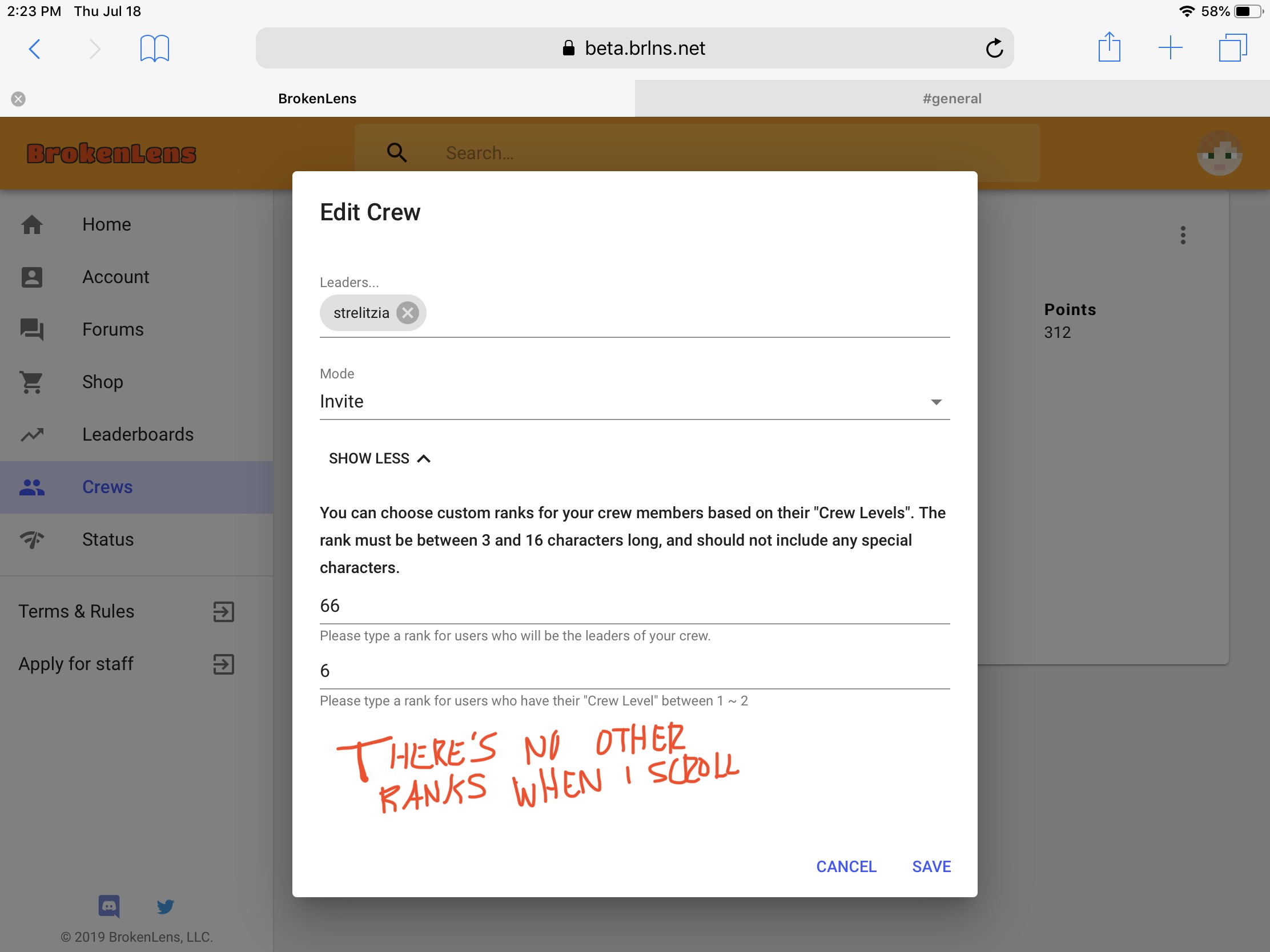Click the leaders rank field containing 66
Screen dimensions: 1270x952
click(x=634, y=606)
